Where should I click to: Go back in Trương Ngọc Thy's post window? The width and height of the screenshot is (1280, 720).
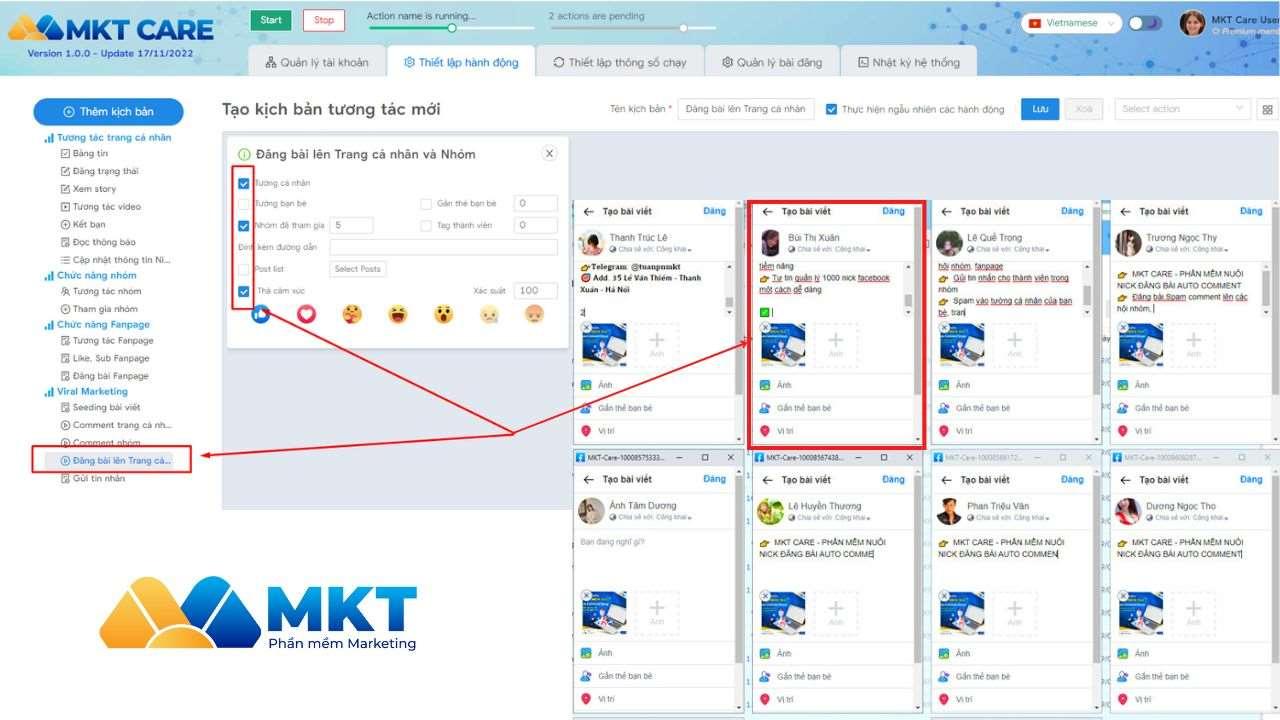[1125, 211]
